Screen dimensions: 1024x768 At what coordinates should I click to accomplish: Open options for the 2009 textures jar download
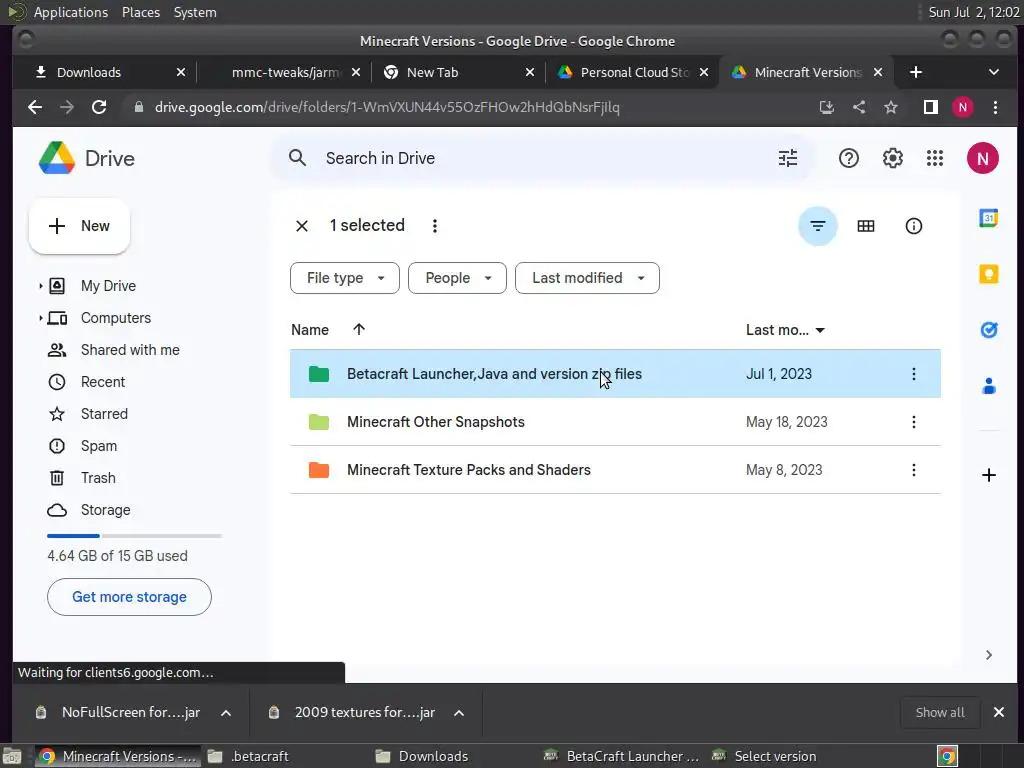(459, 713)
